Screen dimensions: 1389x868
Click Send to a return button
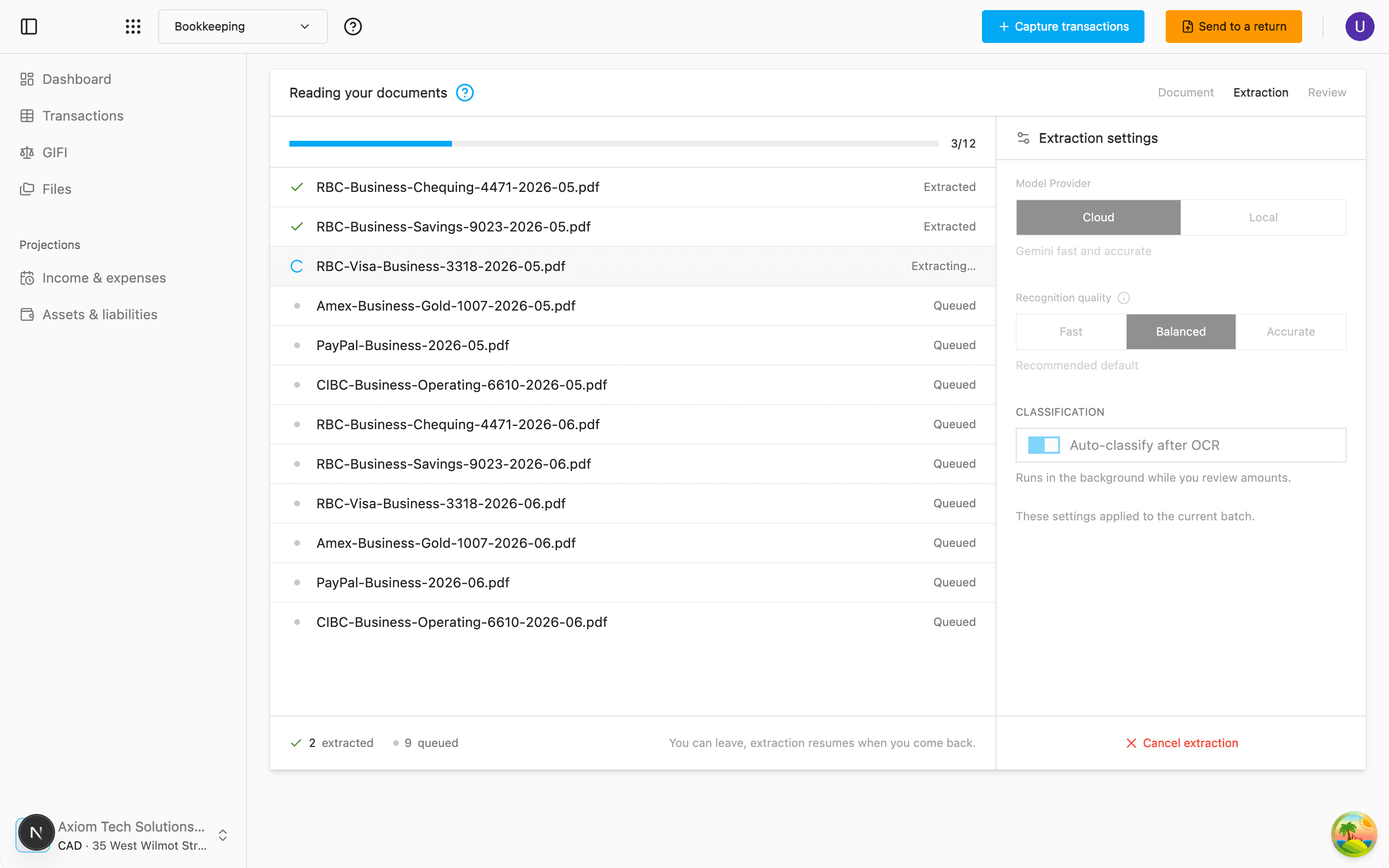[1233, 27]
